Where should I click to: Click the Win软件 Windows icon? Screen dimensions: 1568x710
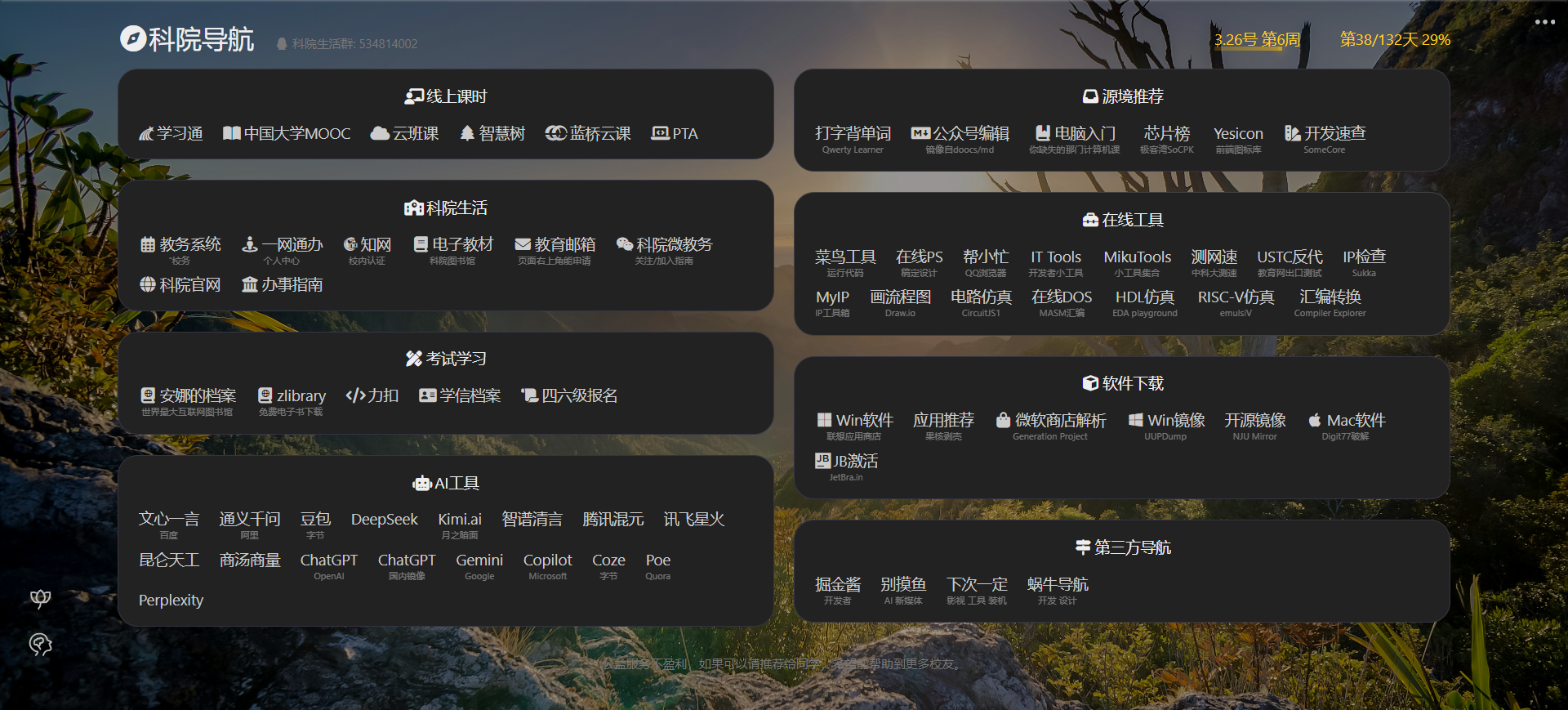pos(825,420)
